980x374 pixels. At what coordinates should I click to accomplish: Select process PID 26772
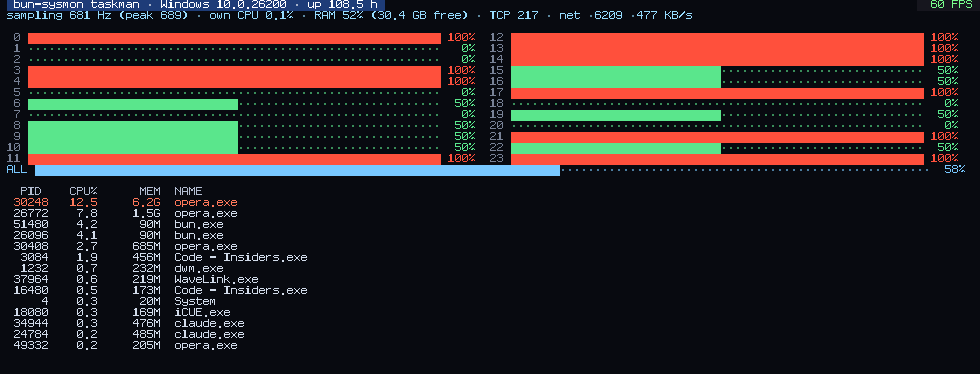[x=31, y=213]
